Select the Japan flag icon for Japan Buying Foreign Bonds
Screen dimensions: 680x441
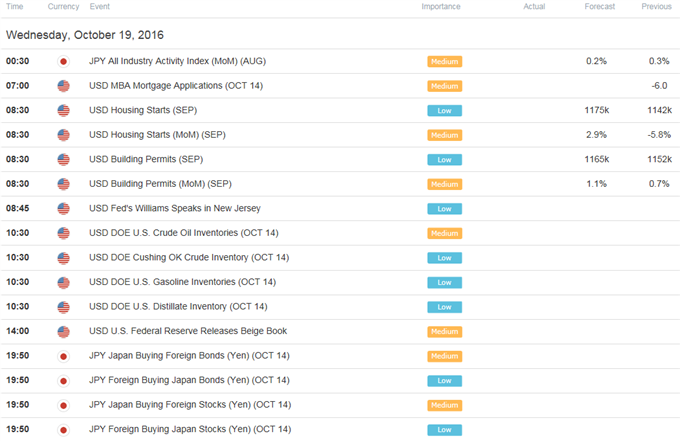coord(63,356)
